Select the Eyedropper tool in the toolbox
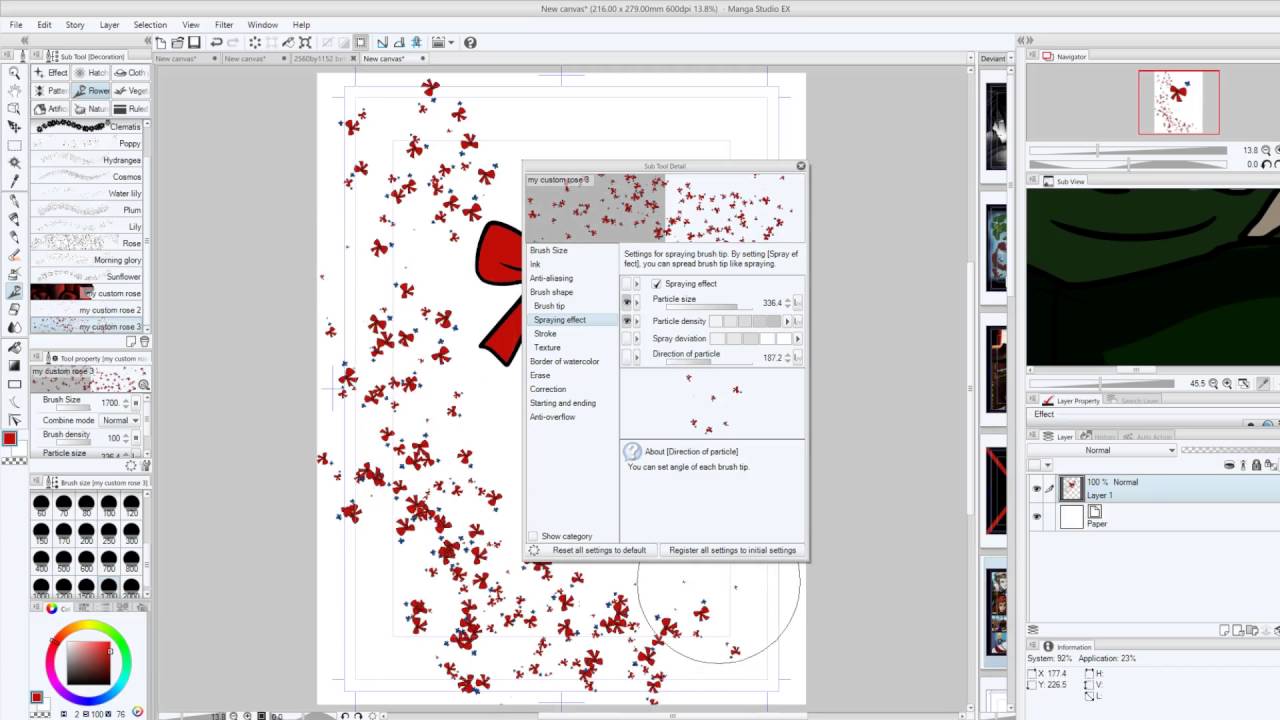Image resolution: width=1280 pixels, height=720 pixels. [x=14, y=182]
